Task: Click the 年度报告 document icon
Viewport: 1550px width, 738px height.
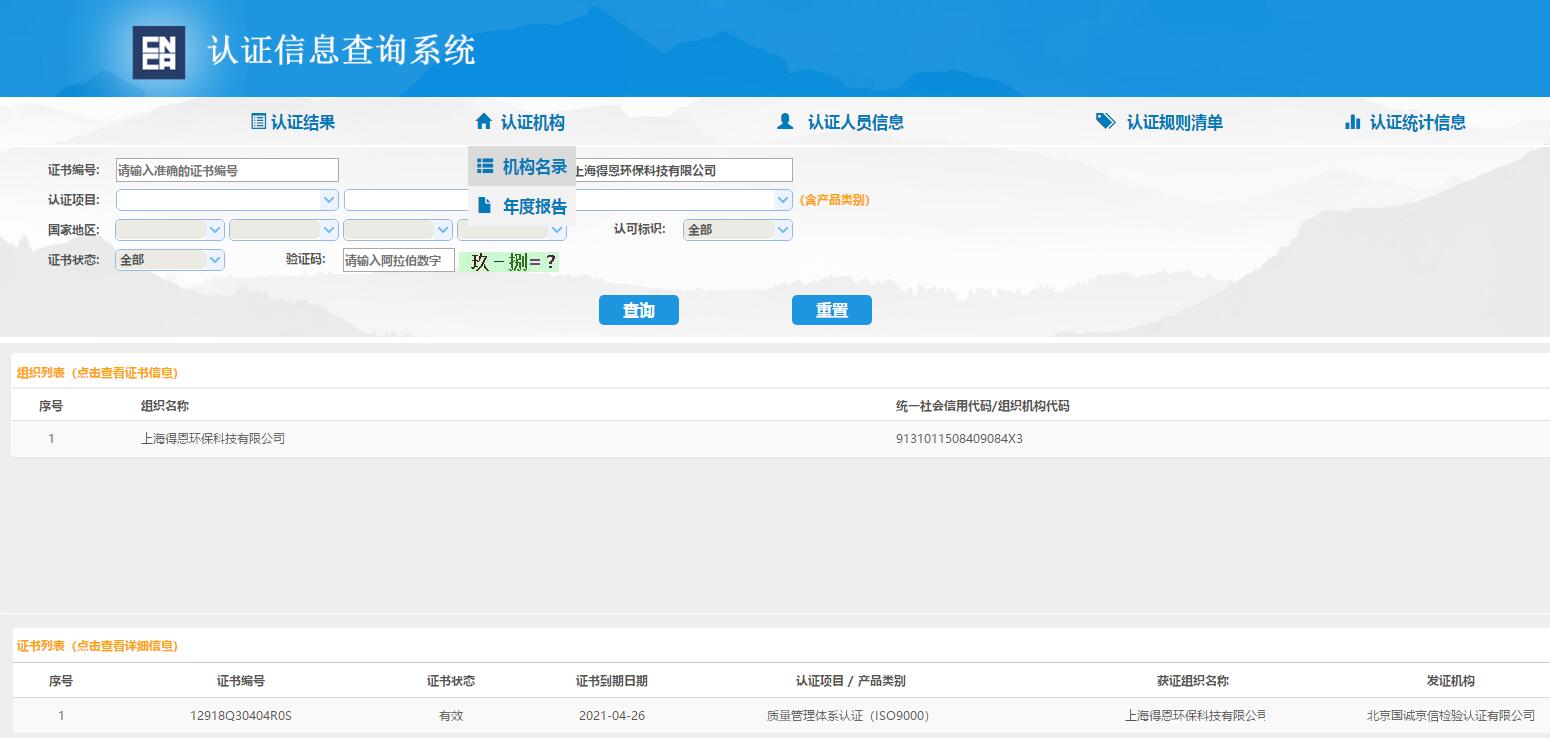Action: click(485, 206)
